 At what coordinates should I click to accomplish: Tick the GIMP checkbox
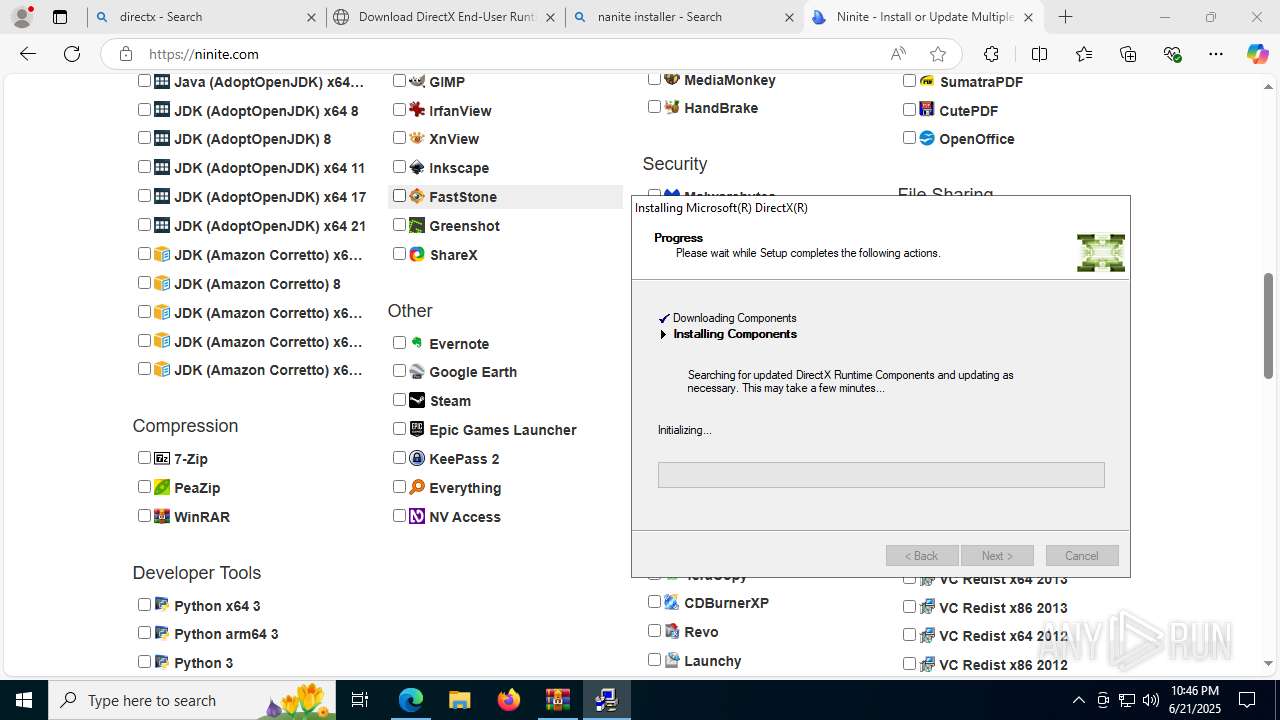399,81
